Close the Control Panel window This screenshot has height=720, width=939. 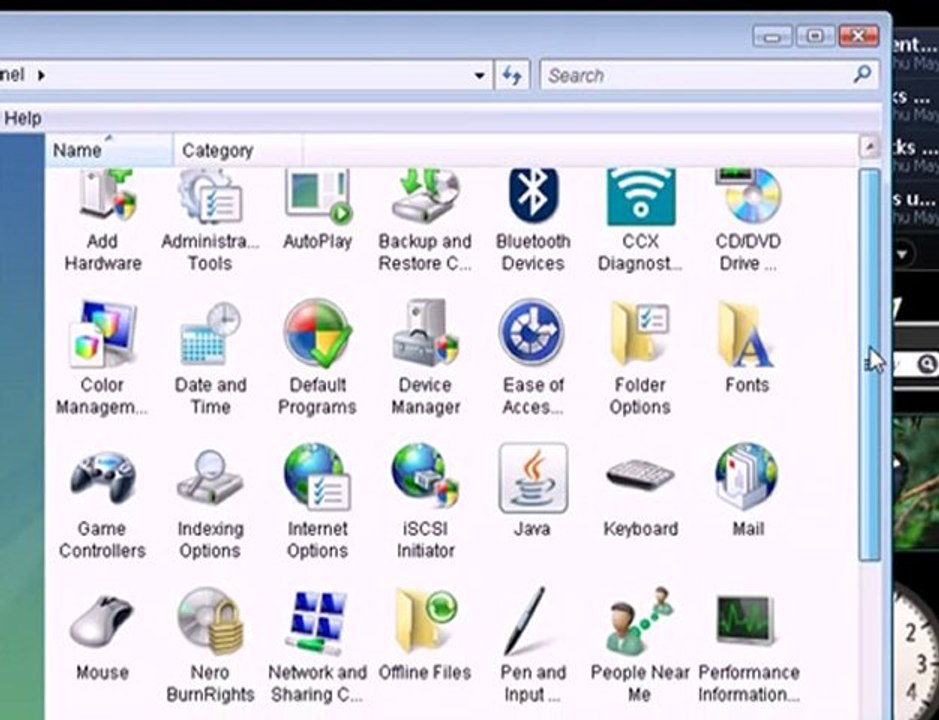tap(858, 36)
